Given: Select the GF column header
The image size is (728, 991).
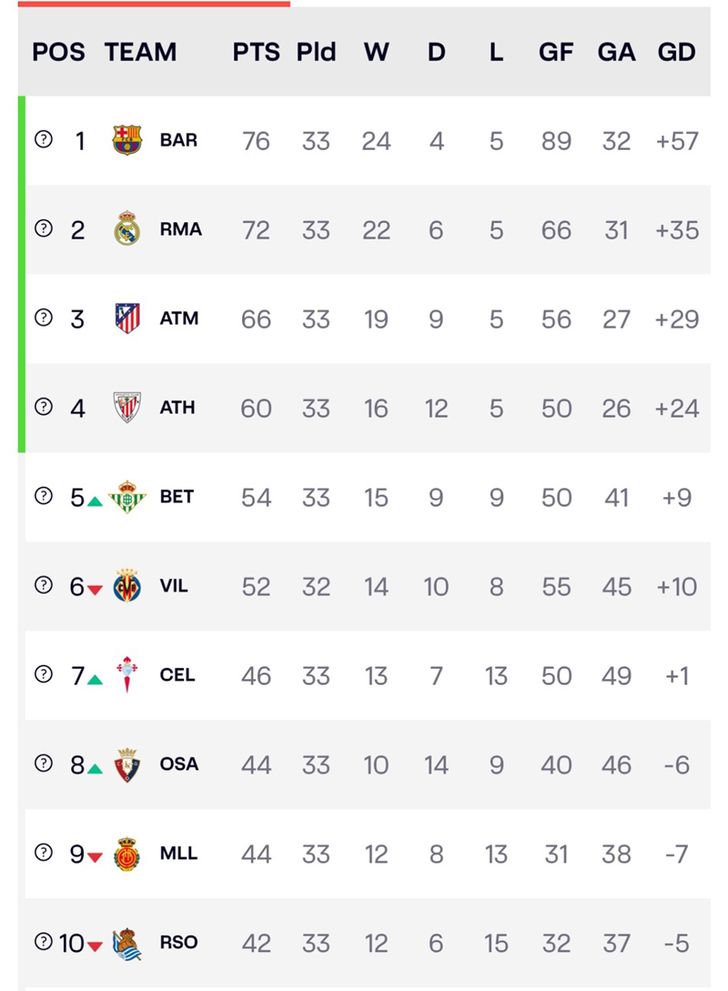Looking at the screenshot, I should click(x=556, y=52).
